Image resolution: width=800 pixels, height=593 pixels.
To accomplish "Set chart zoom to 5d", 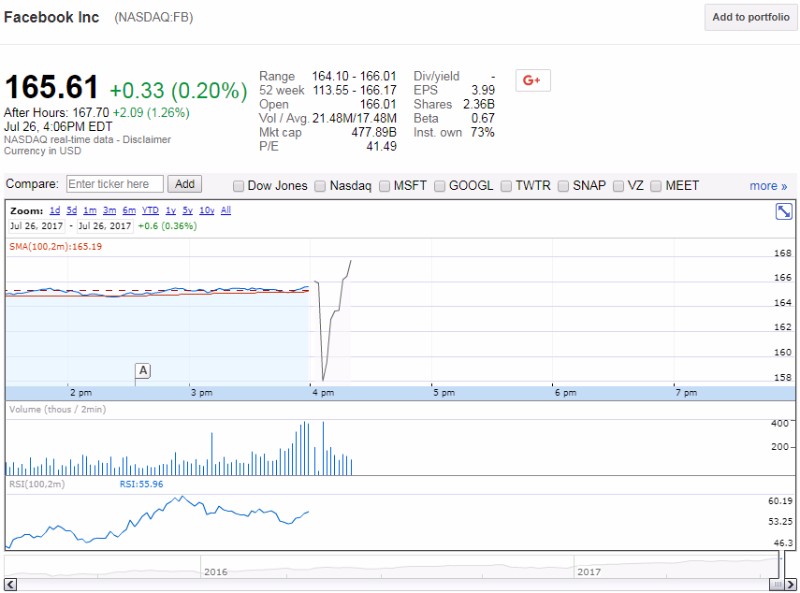I will coord(71,210).
